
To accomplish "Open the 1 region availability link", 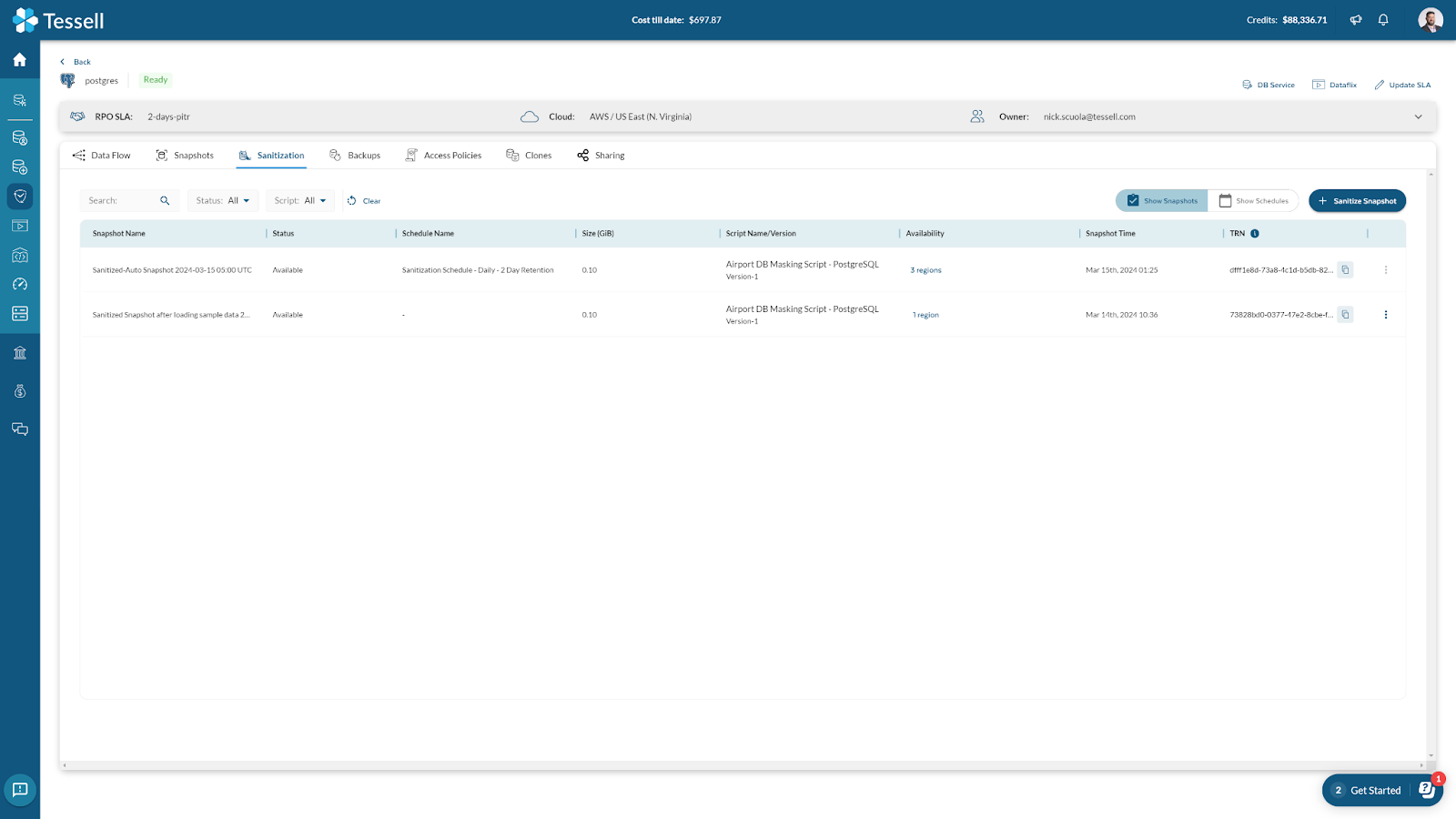I will click(925, 315).
